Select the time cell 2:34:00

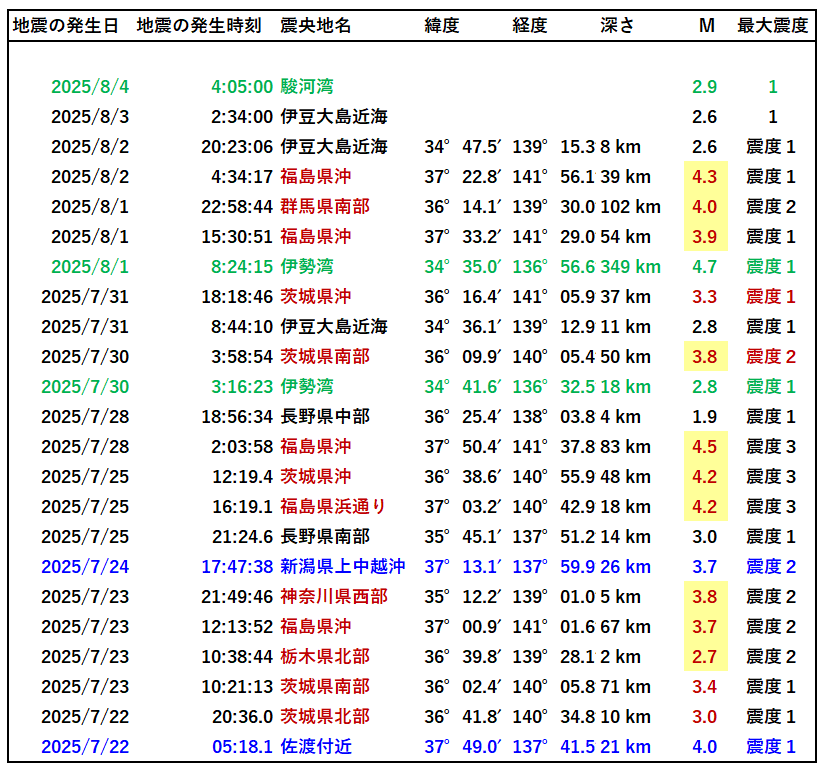pos(242,117)
